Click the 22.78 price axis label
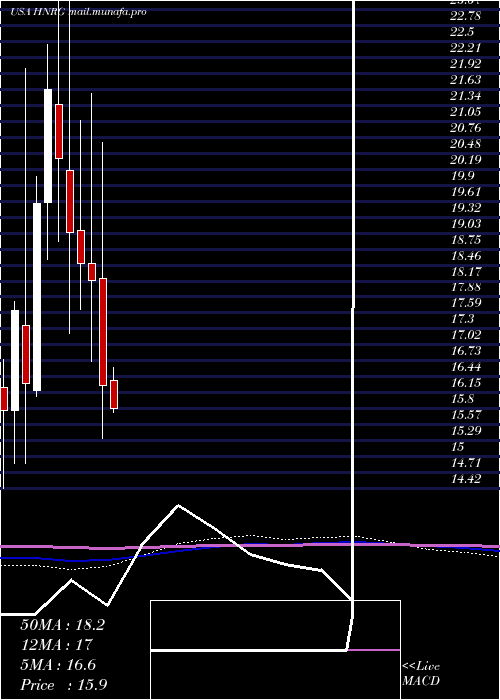500x700 pixels. (466, 16)
